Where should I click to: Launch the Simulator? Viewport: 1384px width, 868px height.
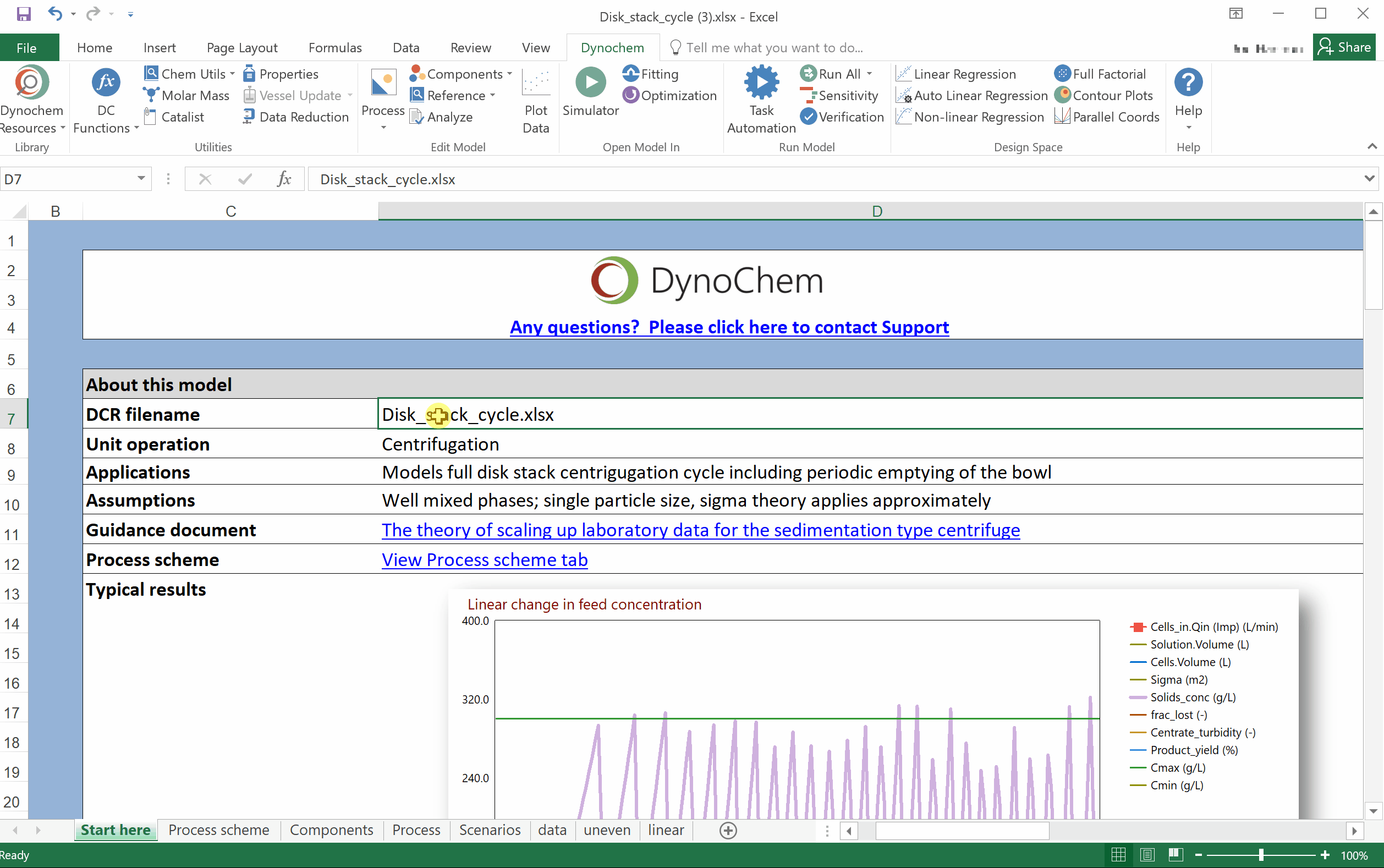(591, 92)
